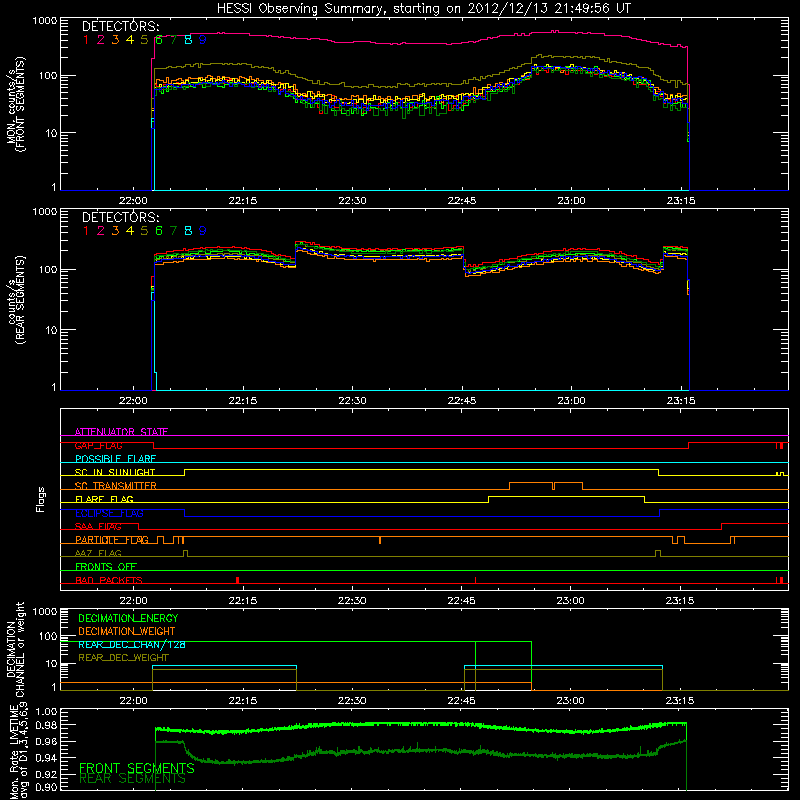Click 22:30 tick under front segments panel
The width and height of the screenshot is (800, 800).
(352, 201)
